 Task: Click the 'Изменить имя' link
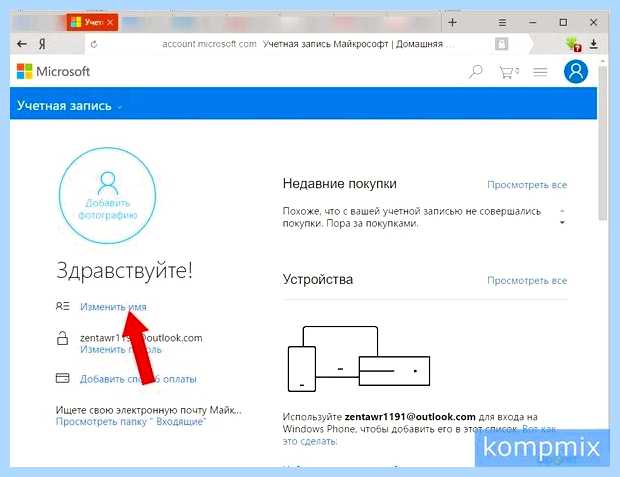pyautogui.click(x=113, y=307)
